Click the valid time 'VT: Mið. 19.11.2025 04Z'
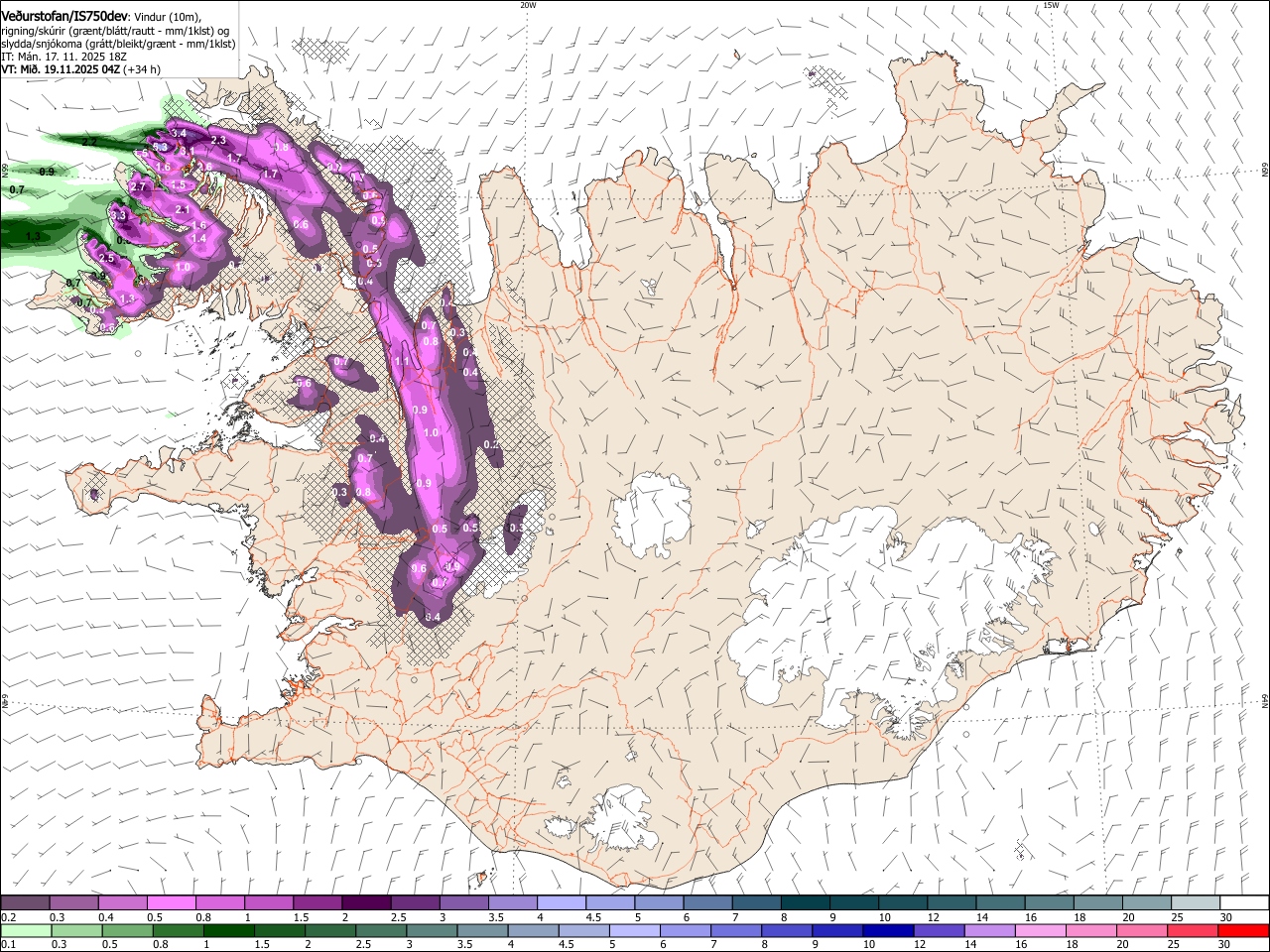 click(61, 69)
